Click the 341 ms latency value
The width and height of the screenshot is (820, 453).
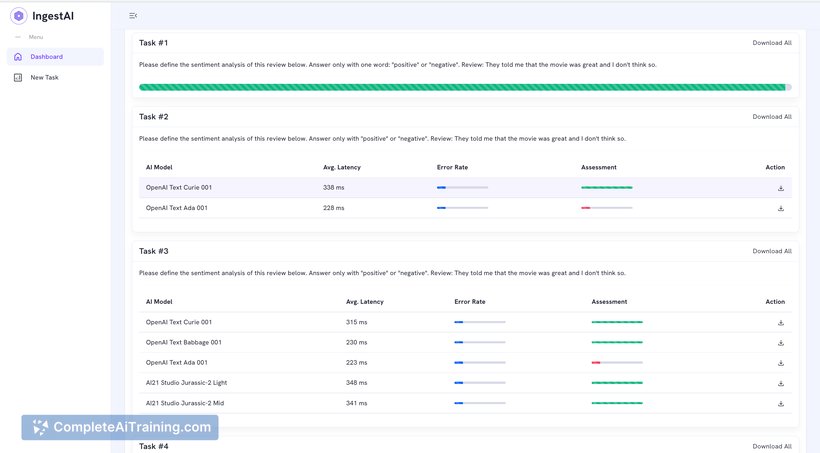pyautogui.click(x=357, y=403)
